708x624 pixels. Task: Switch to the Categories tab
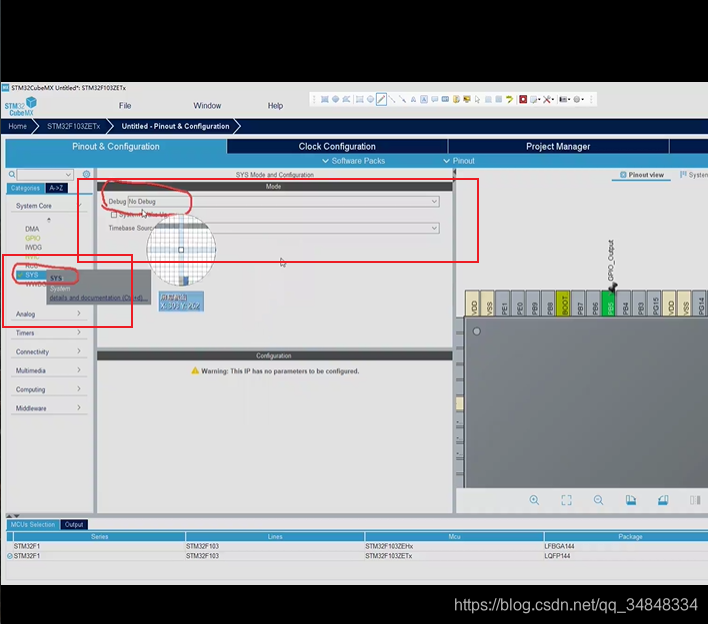25,188
